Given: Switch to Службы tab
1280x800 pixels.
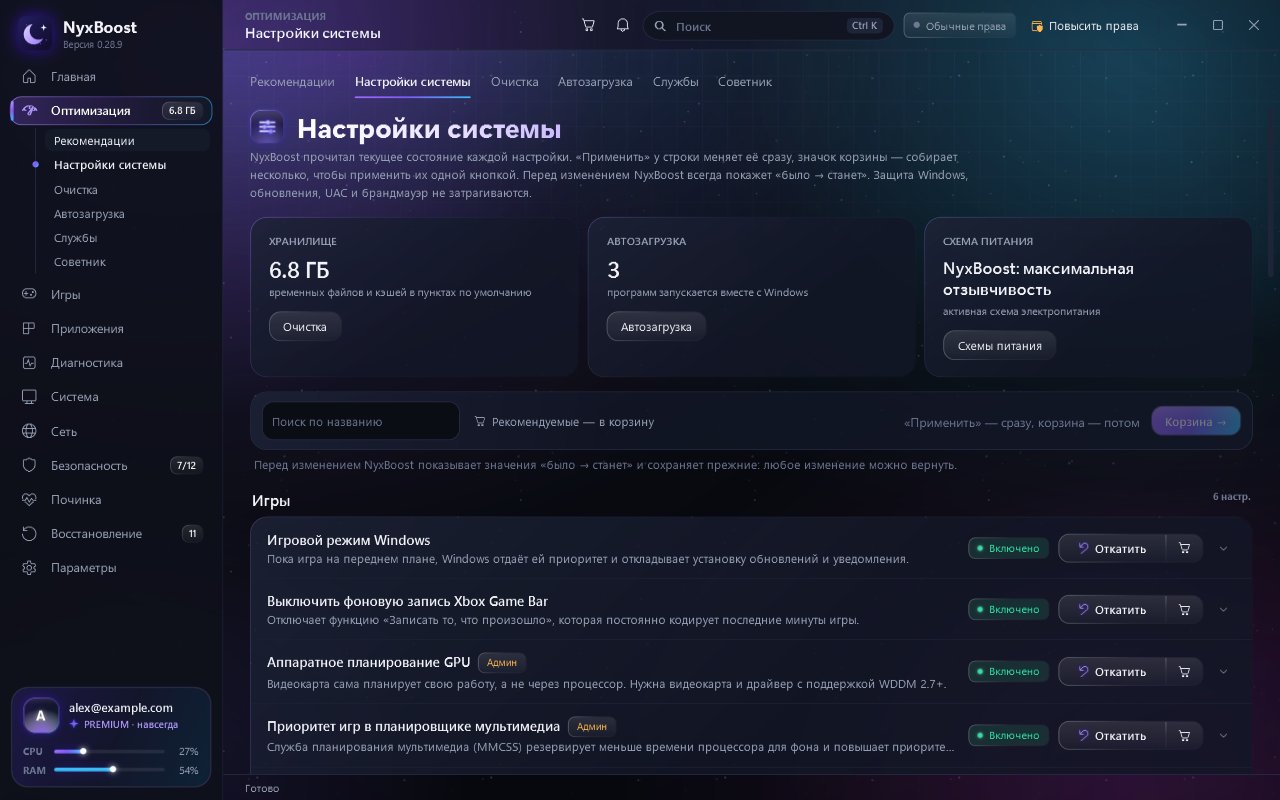Looking at the screenshot, I should (x=676, y=82).
